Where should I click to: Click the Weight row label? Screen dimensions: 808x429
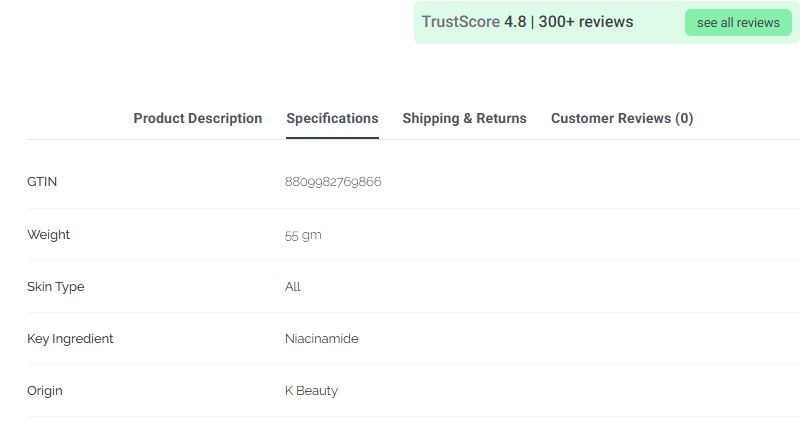[48, 235]
